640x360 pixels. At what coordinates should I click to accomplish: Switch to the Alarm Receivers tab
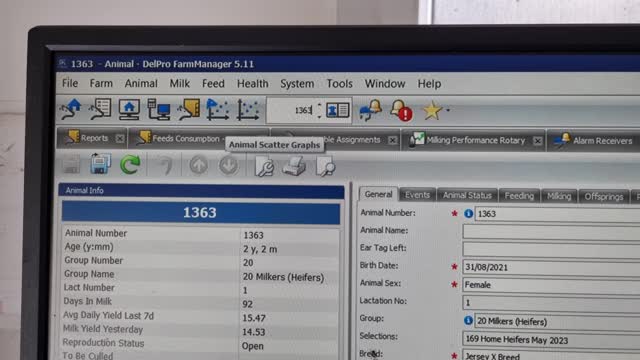(x=594, y=140)
